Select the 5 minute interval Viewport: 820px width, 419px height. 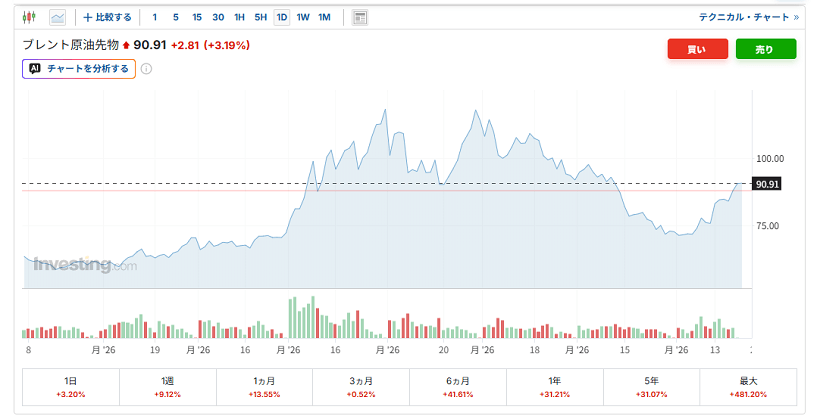(x=176, y=17)
